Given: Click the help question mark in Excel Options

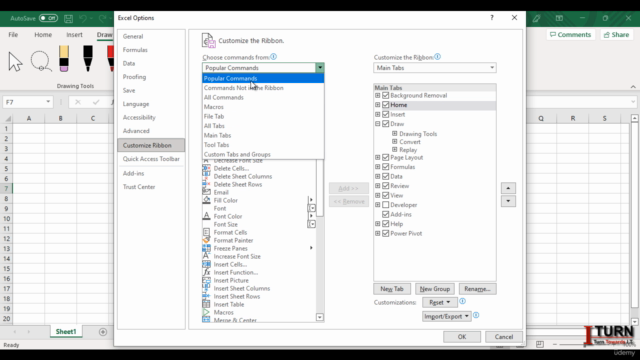Looking at the screenshot, I should tap(492, 18).
